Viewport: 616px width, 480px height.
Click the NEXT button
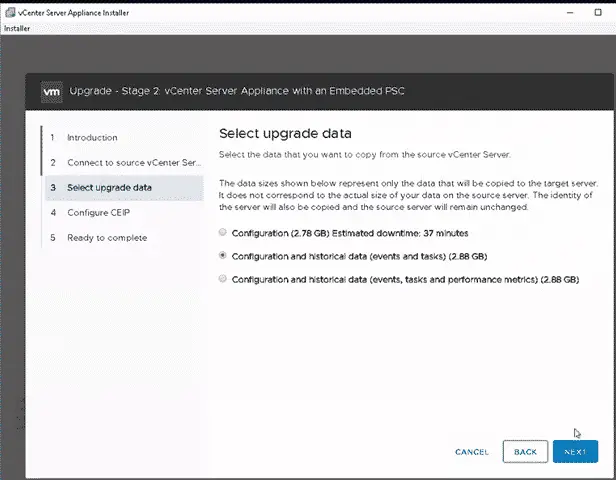575,452
